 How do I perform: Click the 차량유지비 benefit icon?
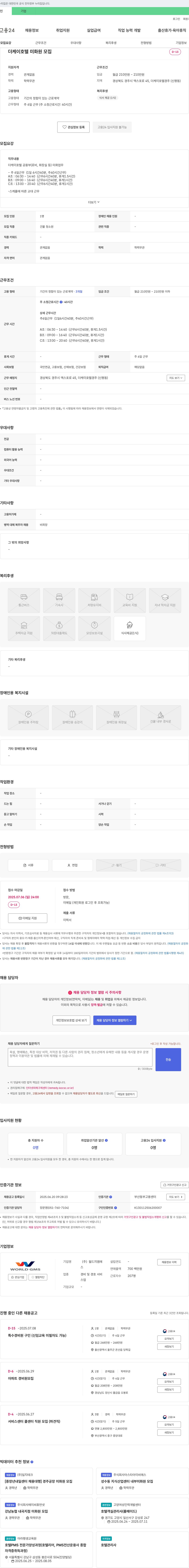94,600
